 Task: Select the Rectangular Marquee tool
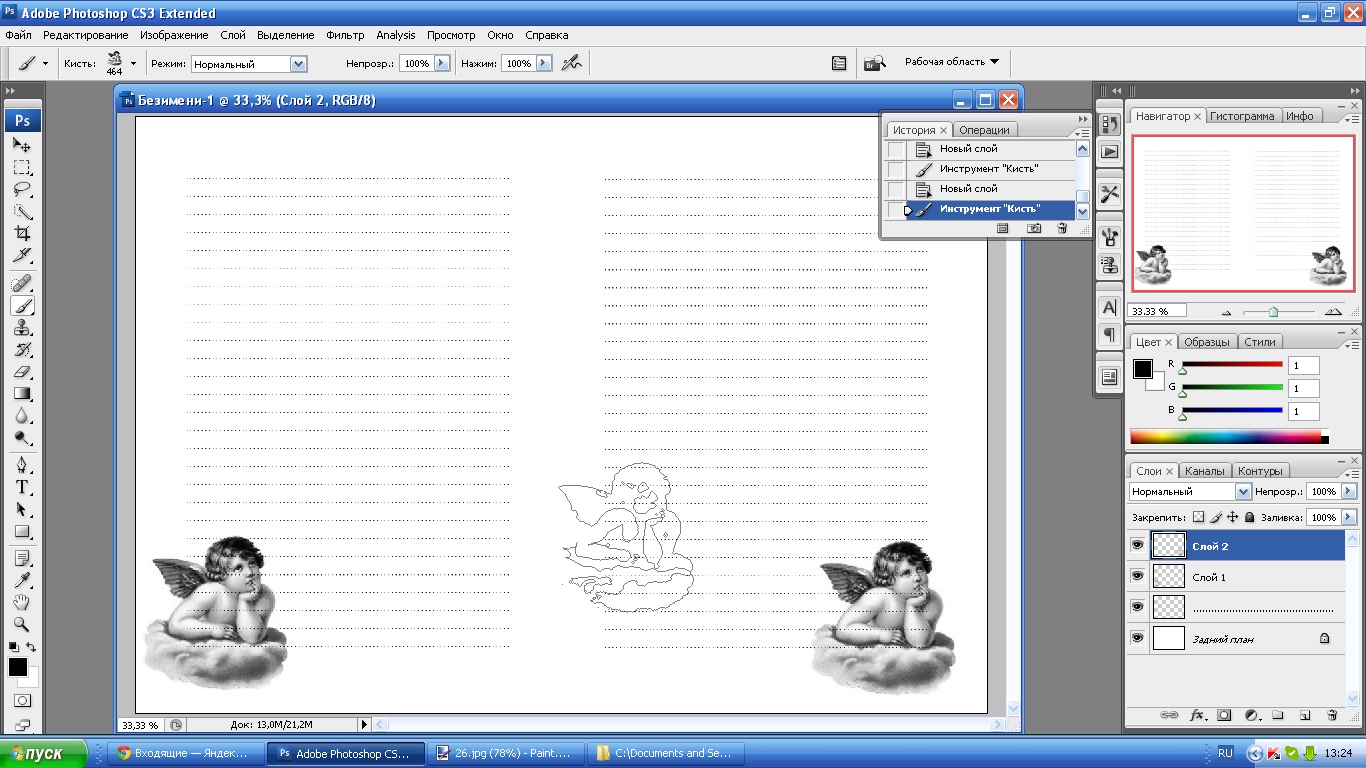[22, 167]
